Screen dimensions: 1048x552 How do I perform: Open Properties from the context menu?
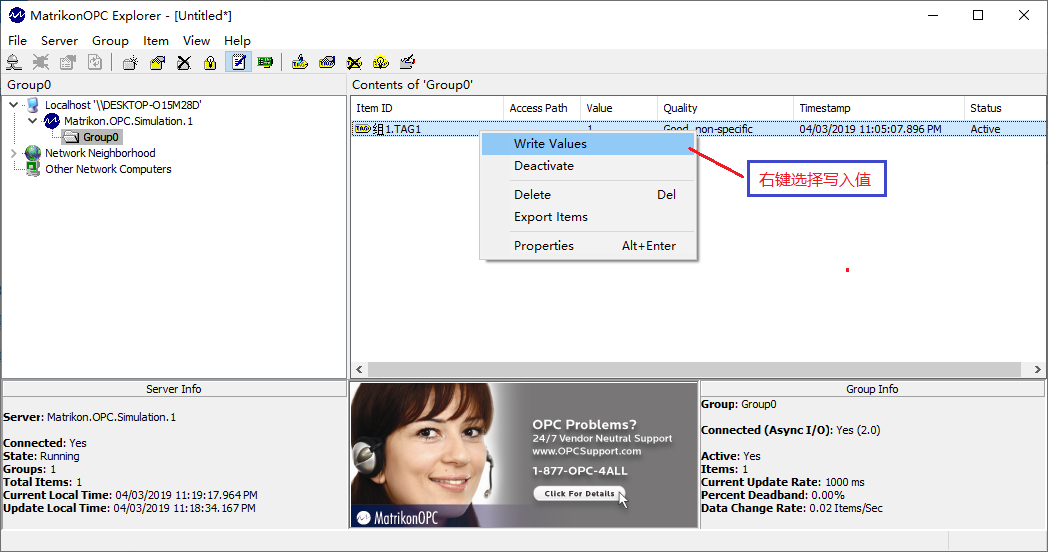588,246
